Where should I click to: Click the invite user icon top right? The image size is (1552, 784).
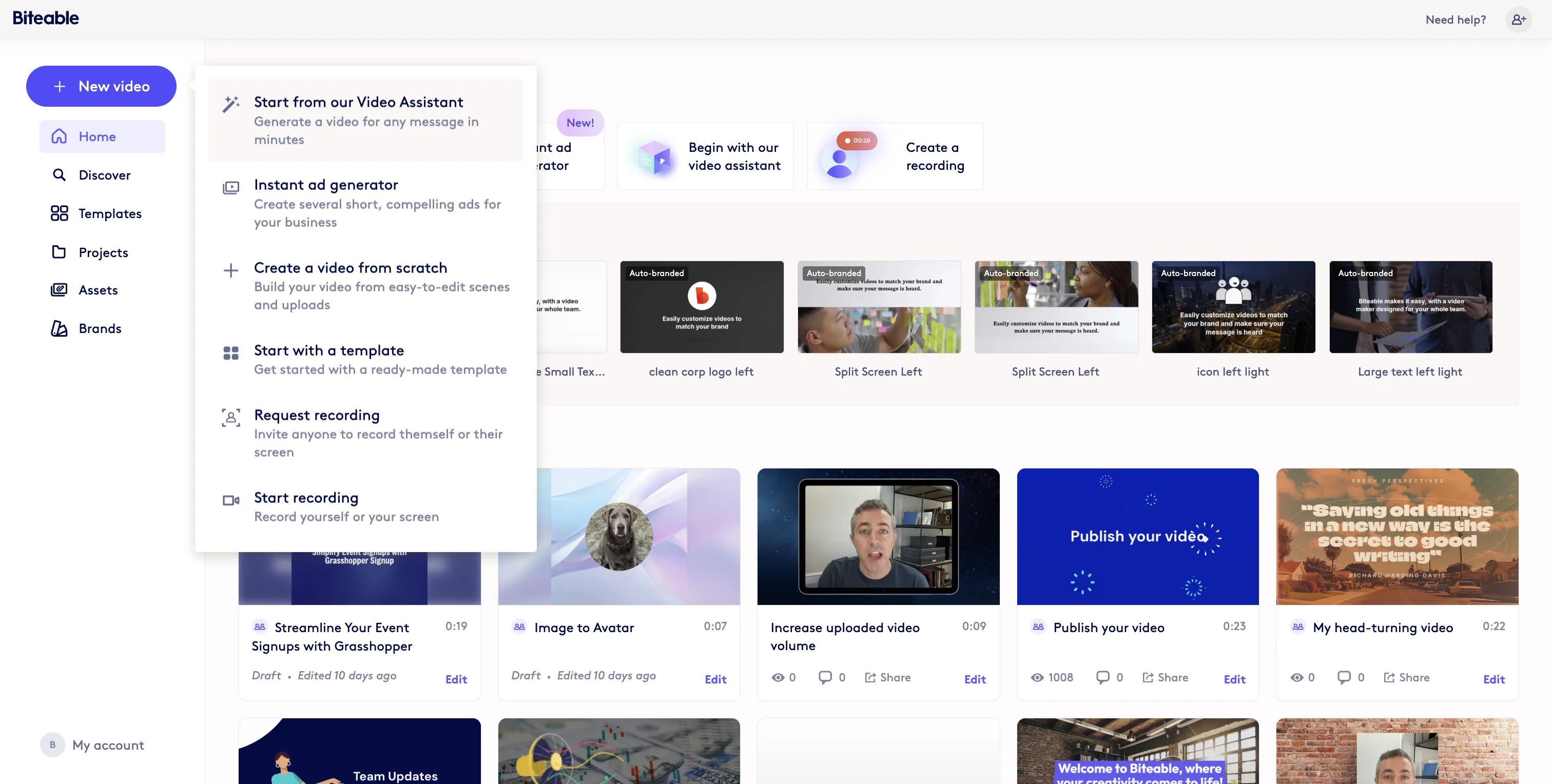[1519, 19]
